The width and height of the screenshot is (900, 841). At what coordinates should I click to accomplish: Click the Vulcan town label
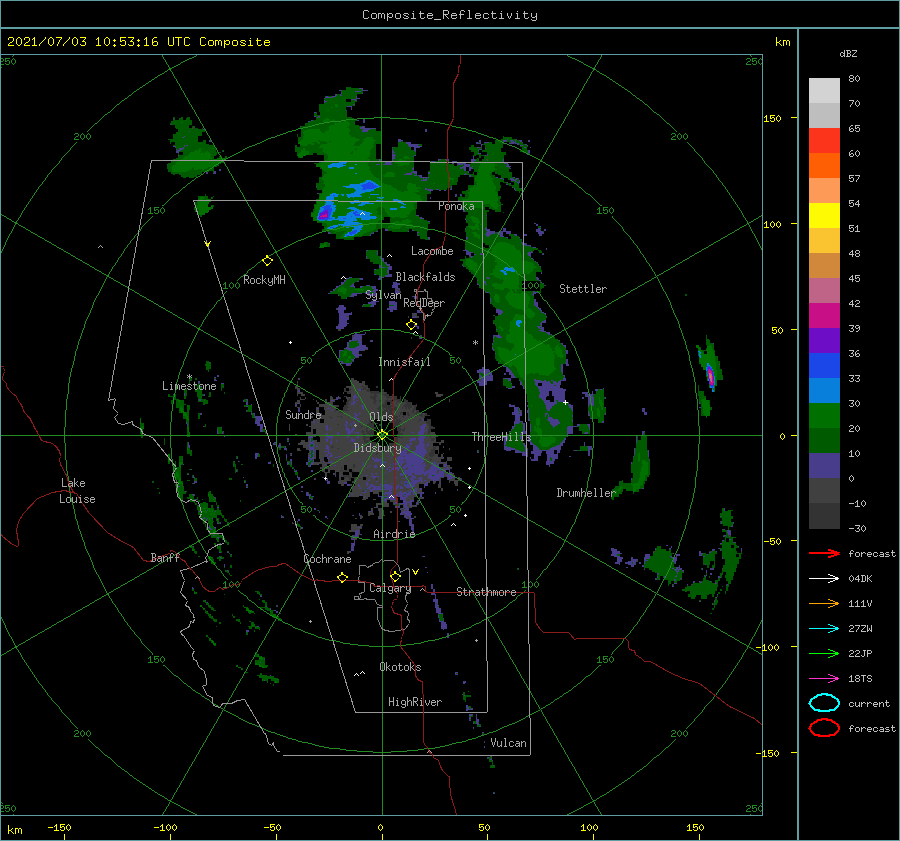click(508, 743)
